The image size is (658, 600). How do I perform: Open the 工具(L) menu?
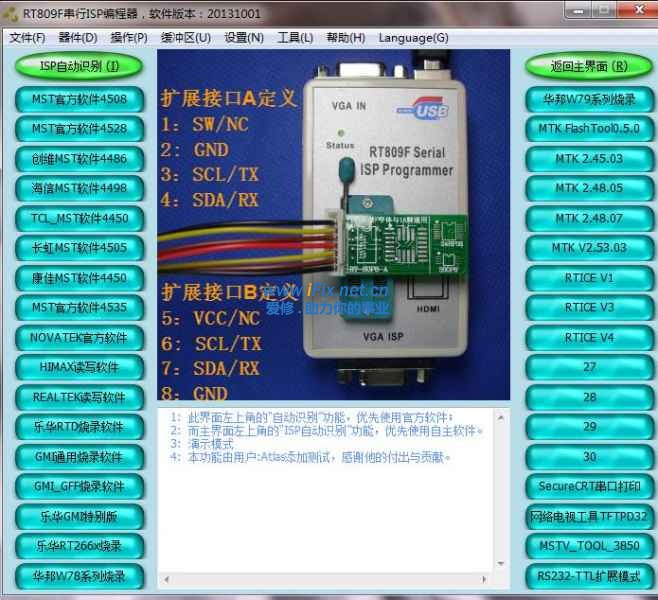pos(295,38)
